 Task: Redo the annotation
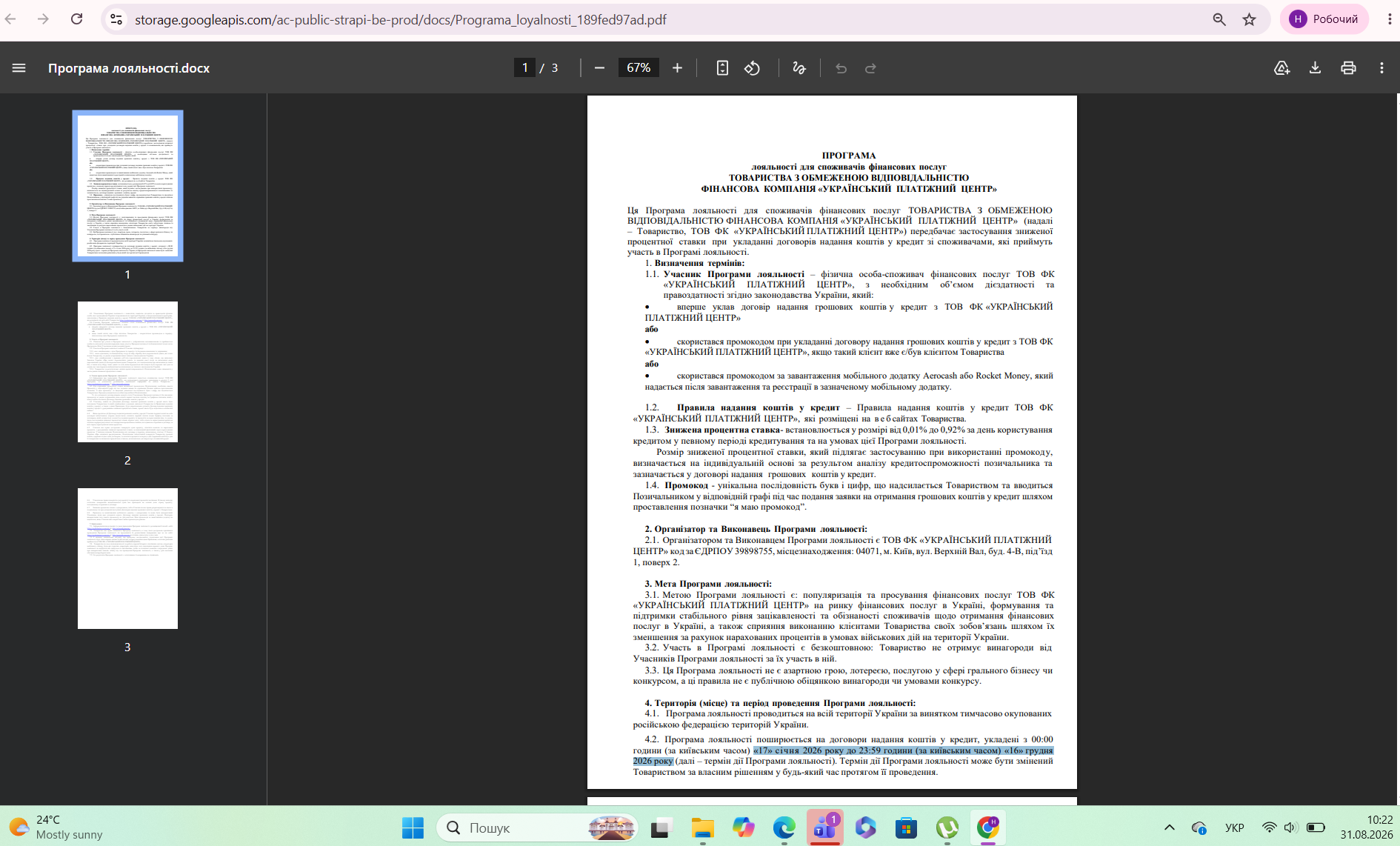click(871, 68)
